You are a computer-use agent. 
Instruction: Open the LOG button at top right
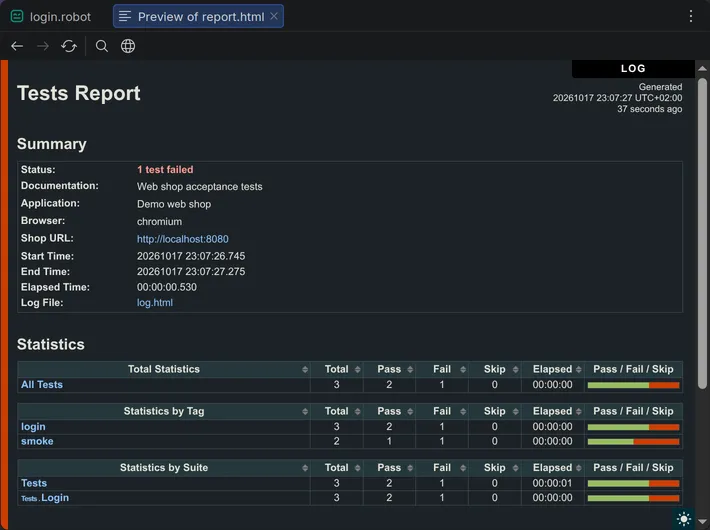coord(633,68)
